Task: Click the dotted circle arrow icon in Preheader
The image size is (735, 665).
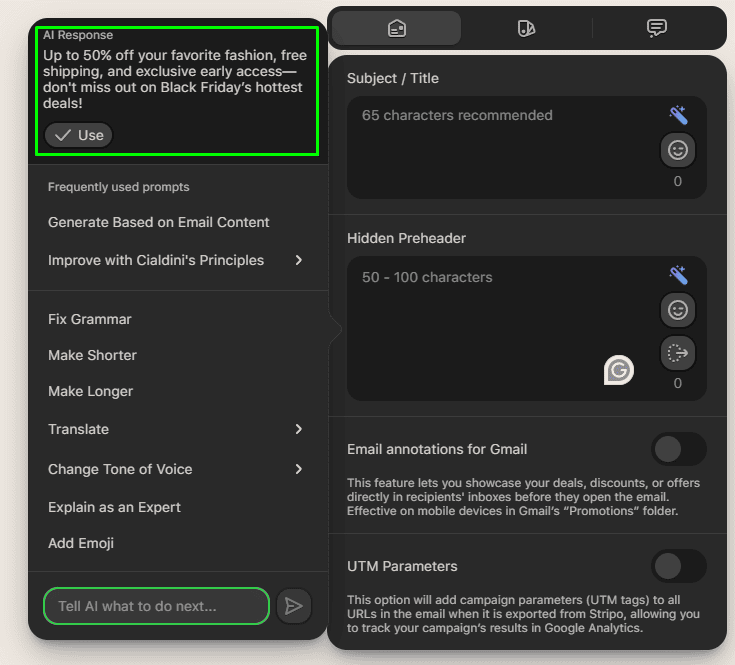Action: [678, 352]
